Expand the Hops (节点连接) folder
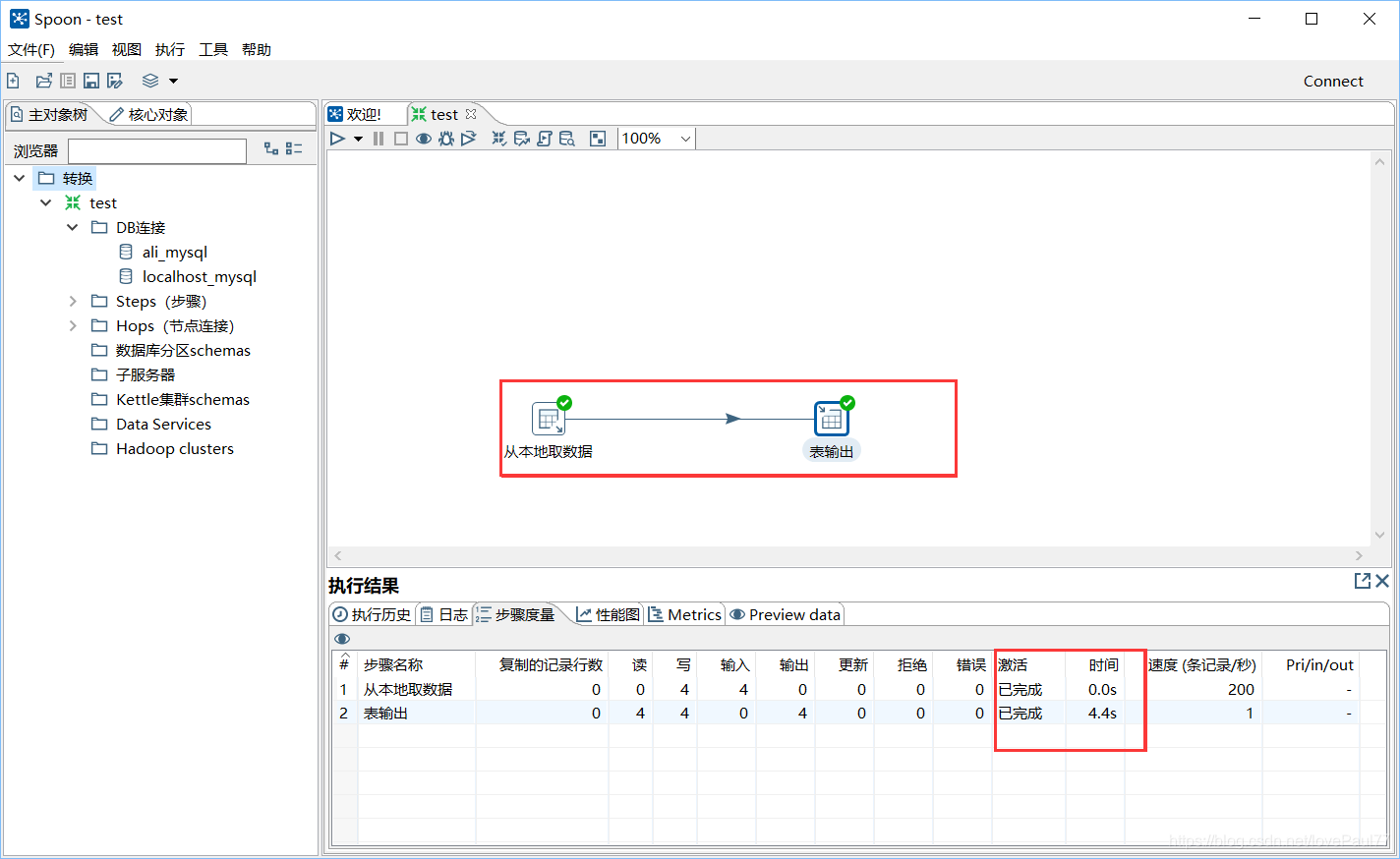 (73, 325)
